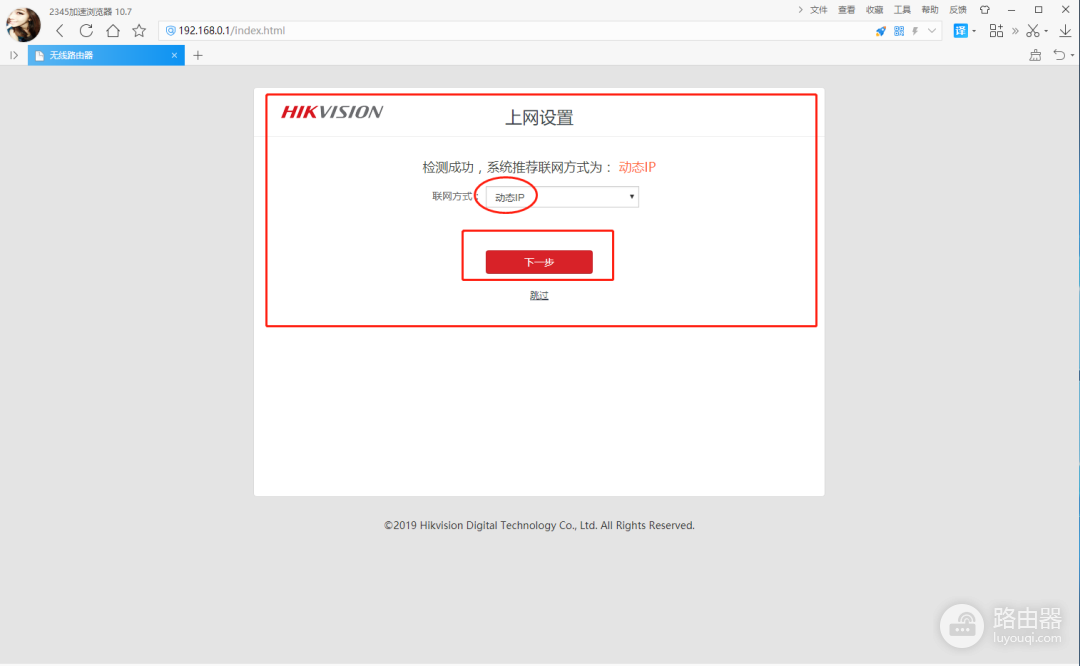Open the QR code scanner icon
Image resolution: width=1080 pixels, height=666 pixels.
click(897, 30)
